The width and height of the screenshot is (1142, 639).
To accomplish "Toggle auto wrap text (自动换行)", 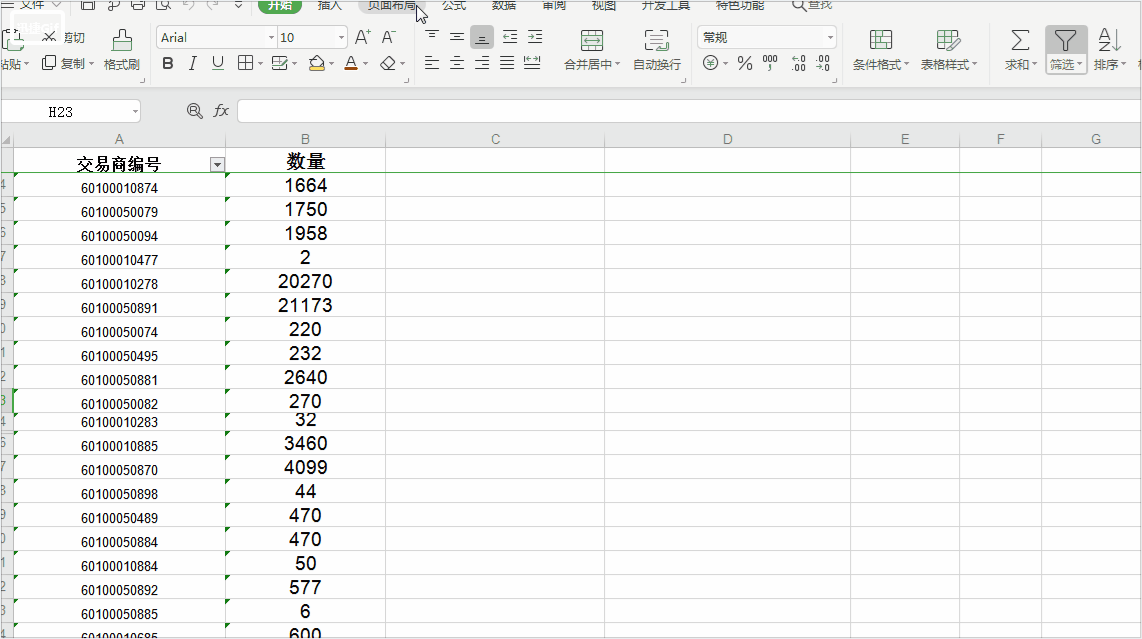I will coord(656,50).
